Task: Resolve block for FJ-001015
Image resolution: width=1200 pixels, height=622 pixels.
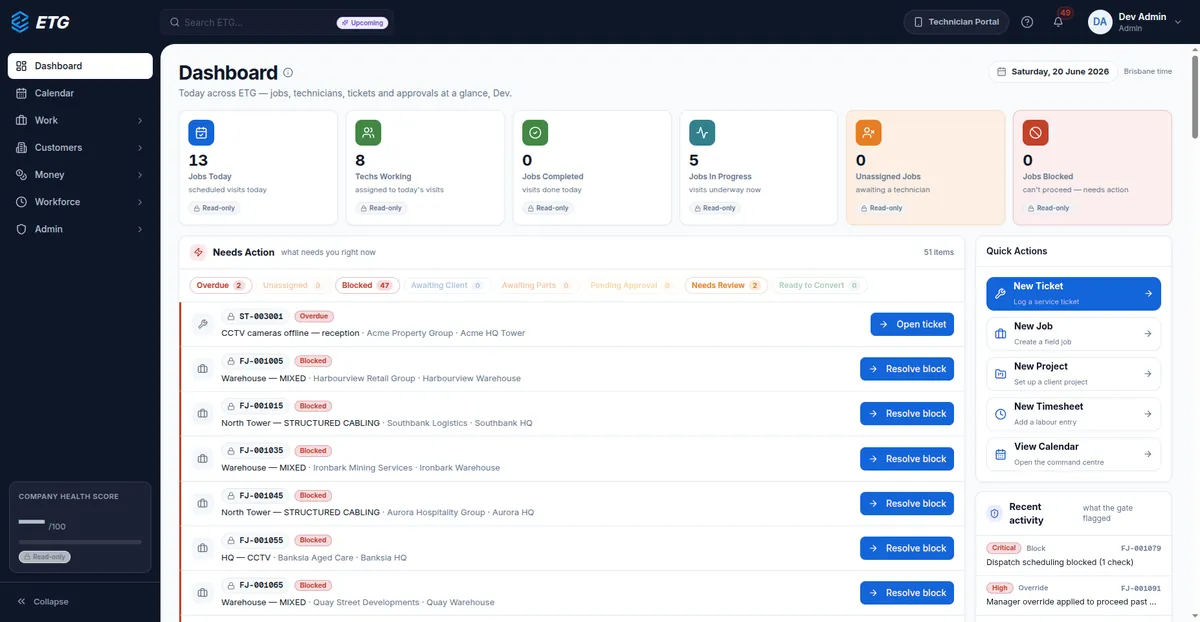Action: pos(907,414)
